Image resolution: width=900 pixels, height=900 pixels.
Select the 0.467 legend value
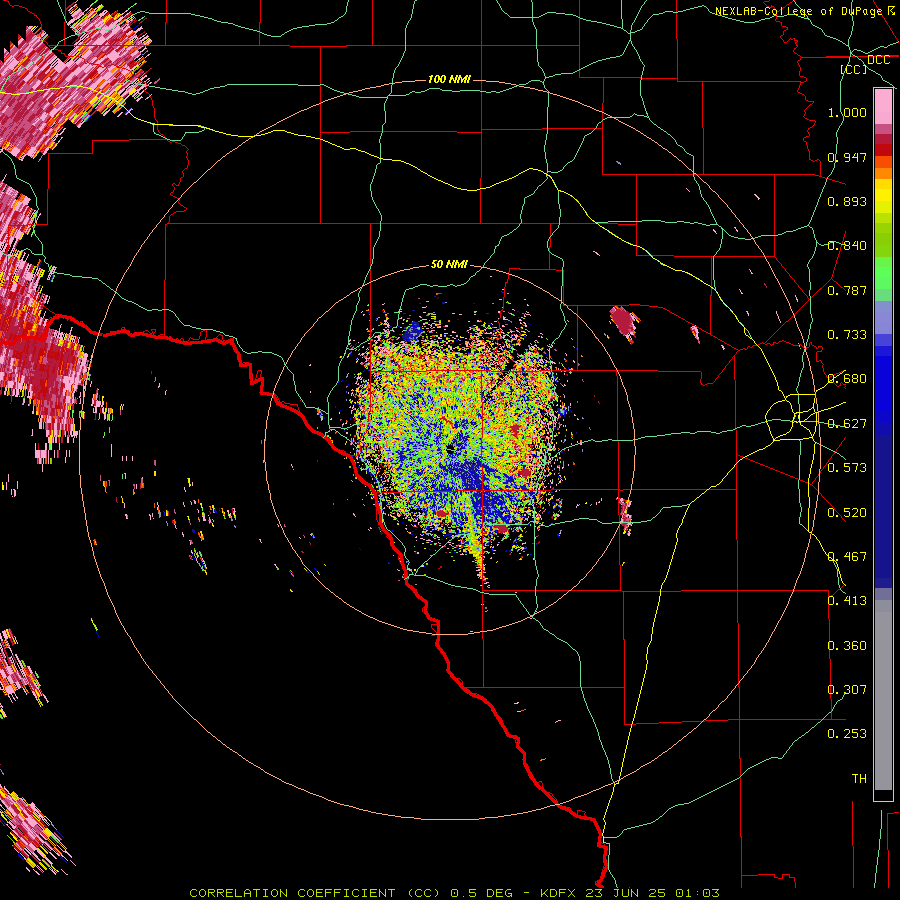tap(847, 557)
